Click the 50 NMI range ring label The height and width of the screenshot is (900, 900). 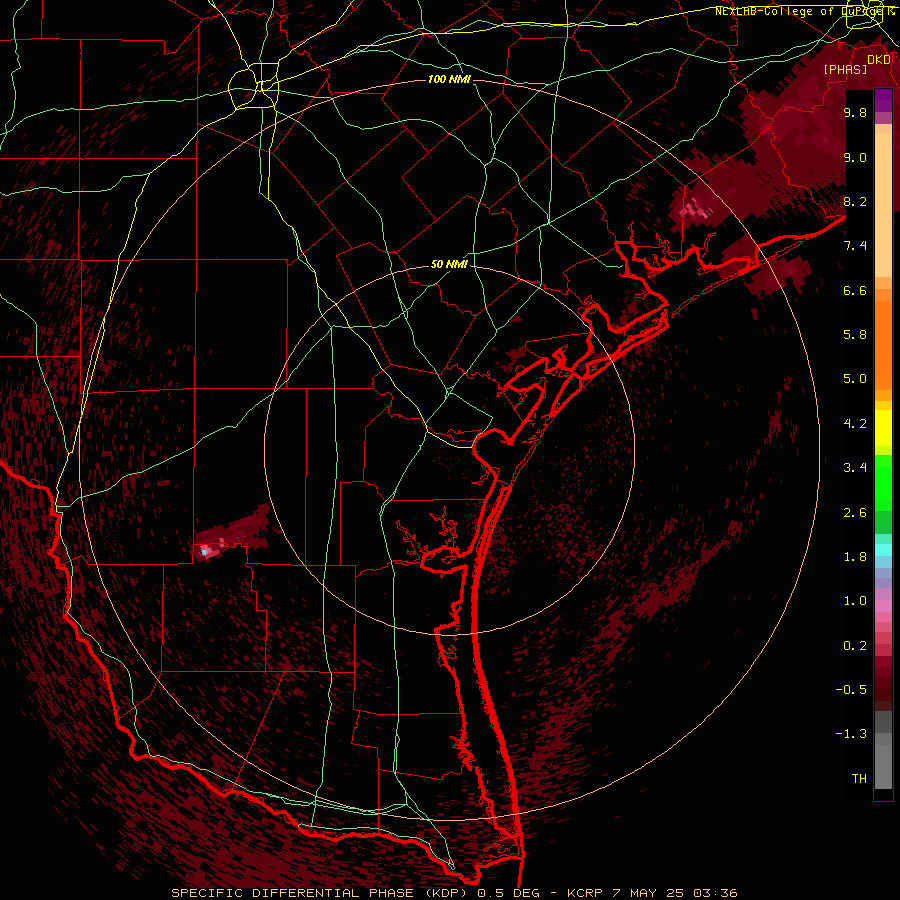(449, 264)
